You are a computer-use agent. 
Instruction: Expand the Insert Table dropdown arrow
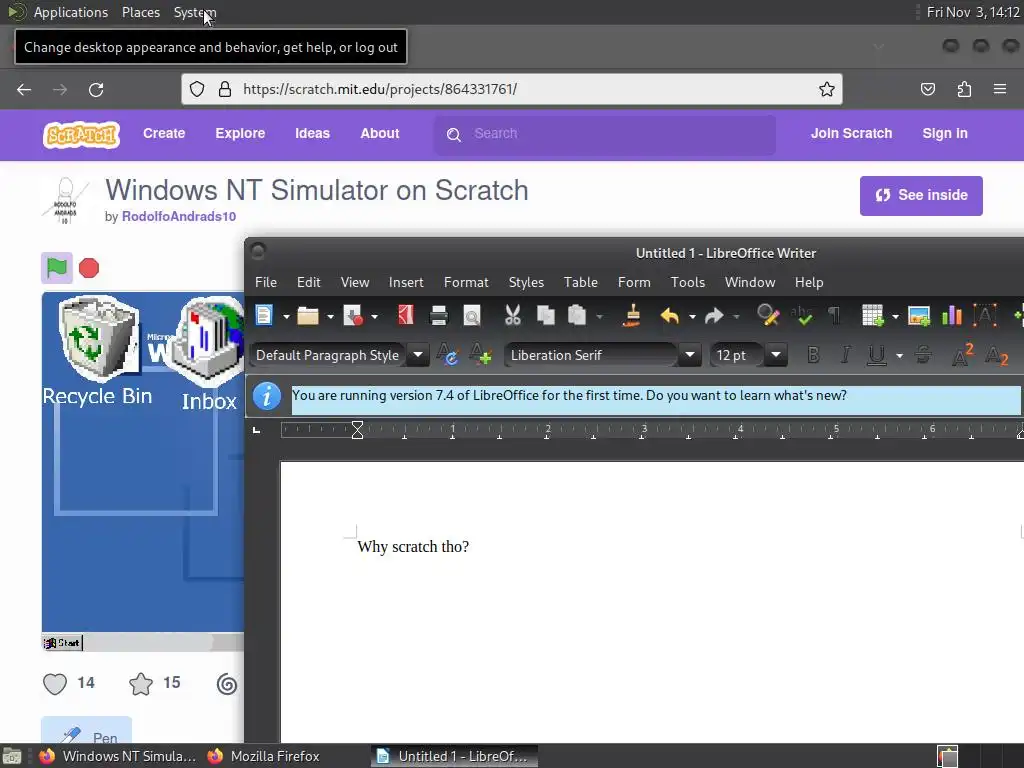click(x=895, y=317)
